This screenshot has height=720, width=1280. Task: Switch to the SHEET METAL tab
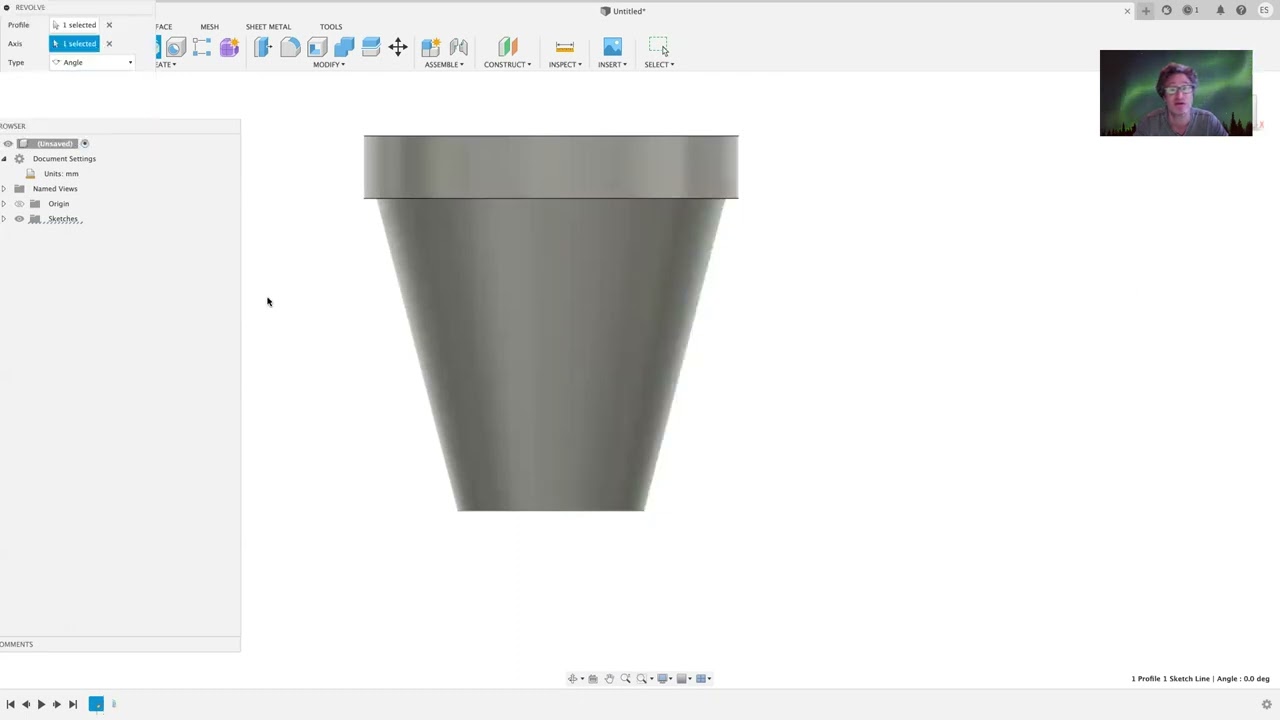tap(268, 27)
